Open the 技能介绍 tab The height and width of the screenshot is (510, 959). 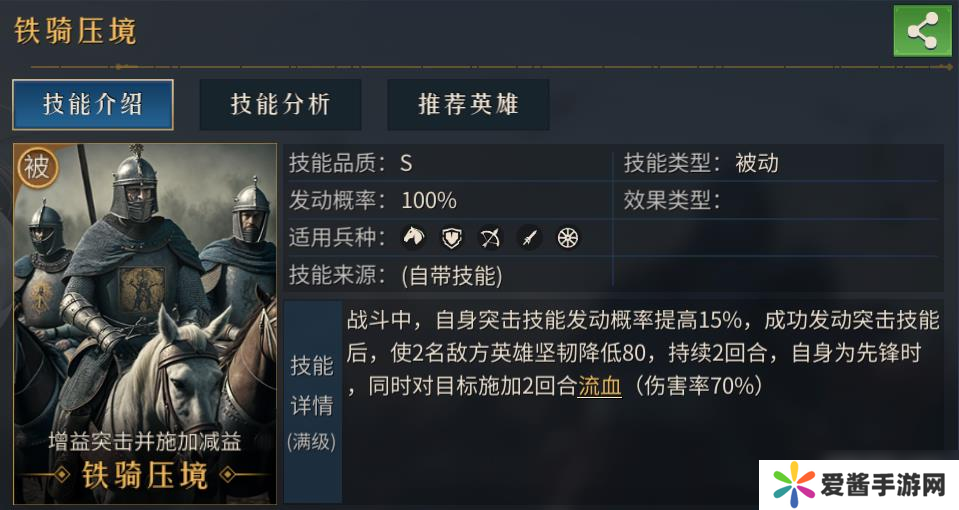[x=93, y=105]
